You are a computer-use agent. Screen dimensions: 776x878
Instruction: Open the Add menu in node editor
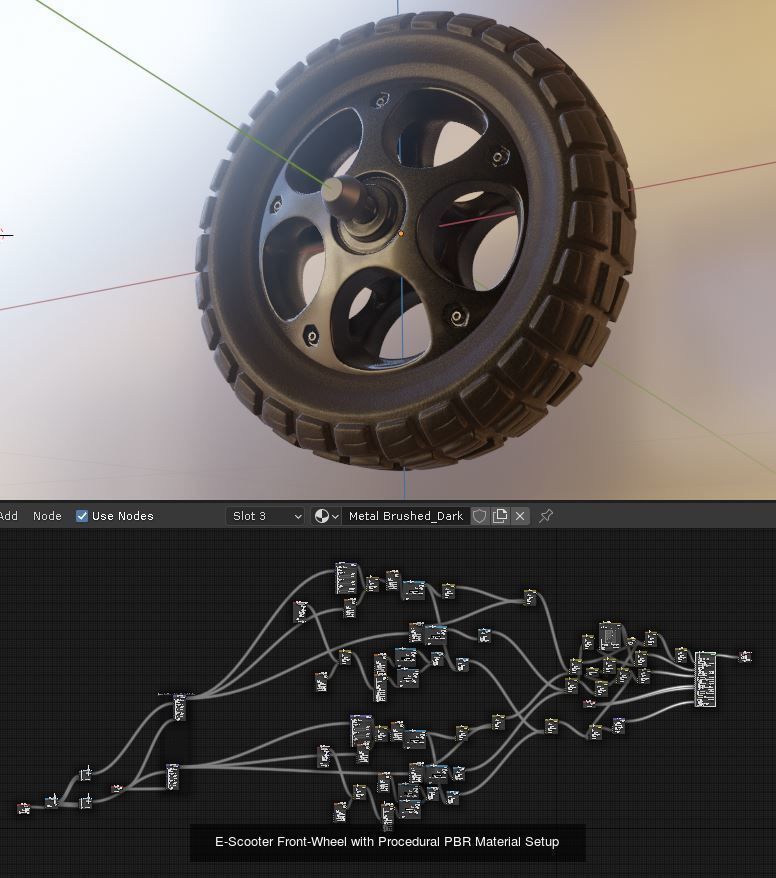pos(8,516)
